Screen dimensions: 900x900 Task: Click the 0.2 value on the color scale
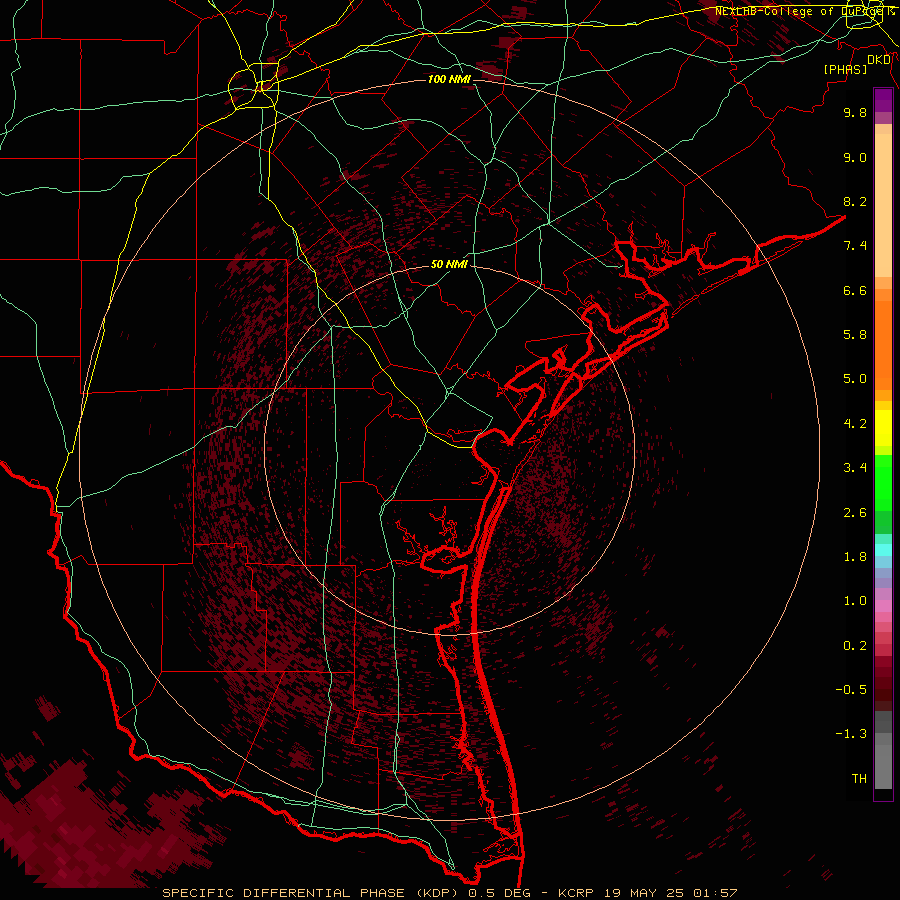(855, 646)
